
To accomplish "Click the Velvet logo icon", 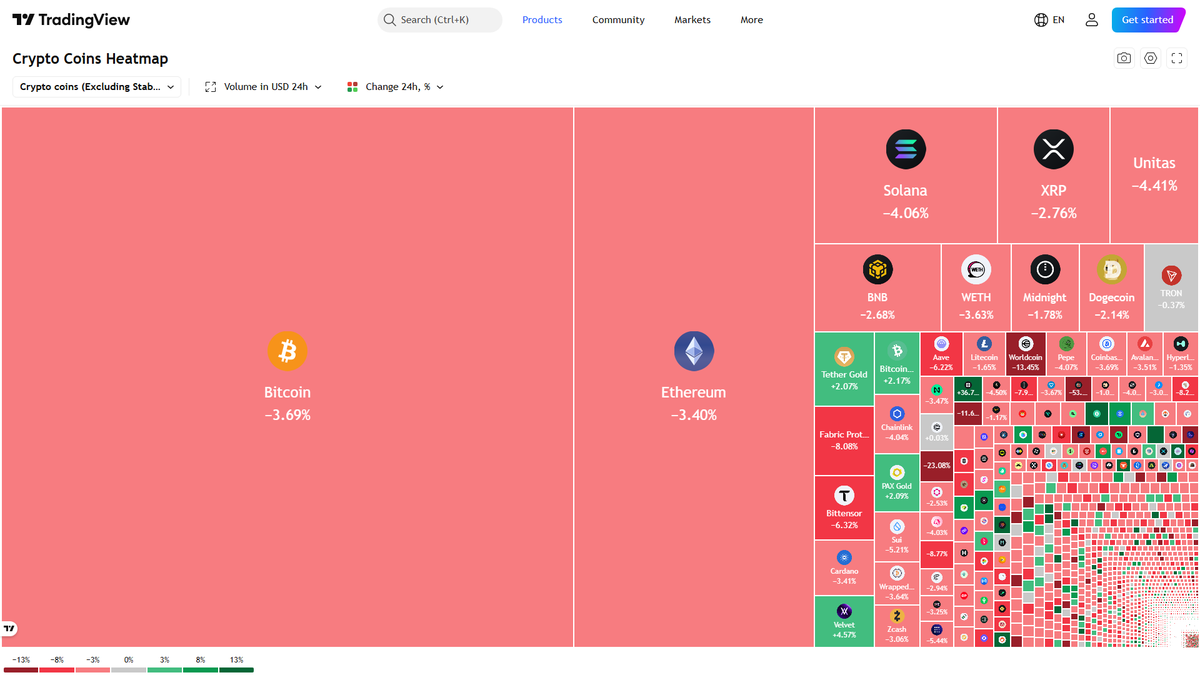I will click(844, 611).
